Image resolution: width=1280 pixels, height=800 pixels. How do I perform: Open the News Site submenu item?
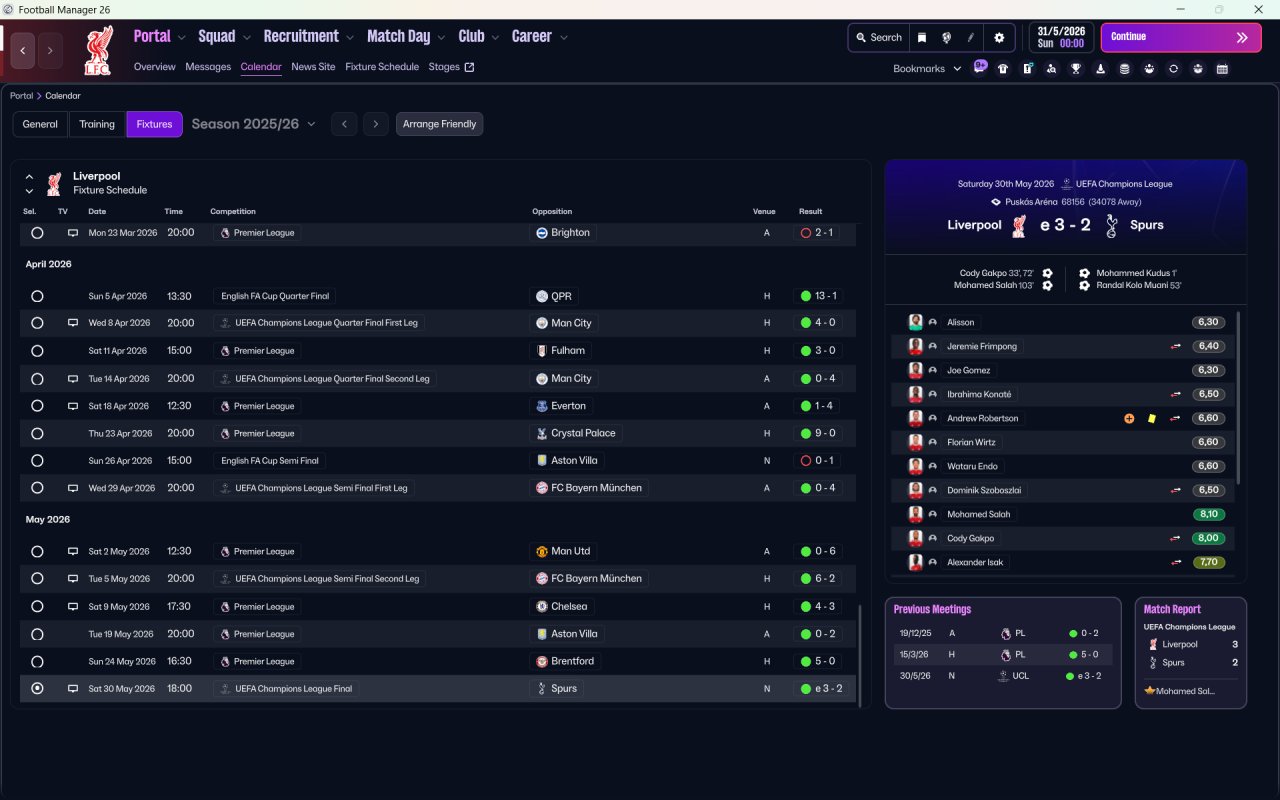pyautogui.click(x=313, y=67)
